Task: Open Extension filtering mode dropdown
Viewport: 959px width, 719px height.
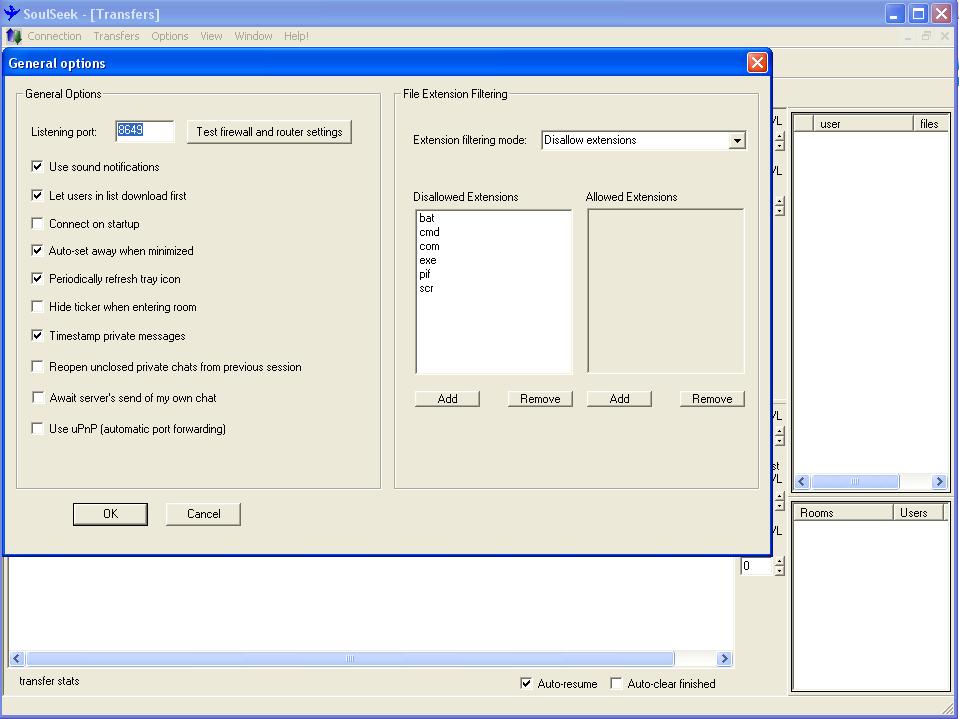Action: click(x=737, y=141)
